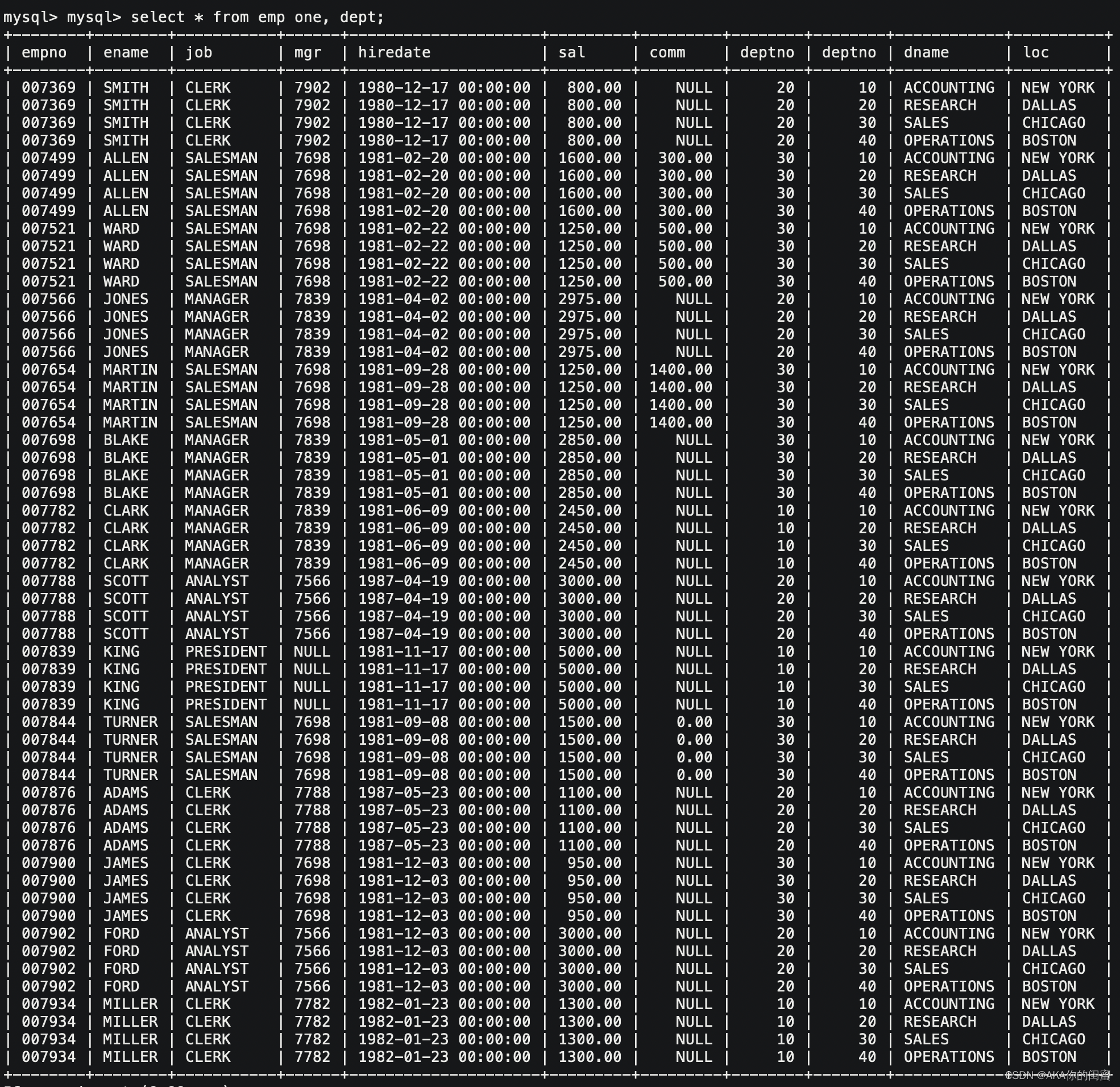1120x1087 pixels.
Task: Click 1400.00 comm in first MARTIN row
Action: click(x=681, y=370)
